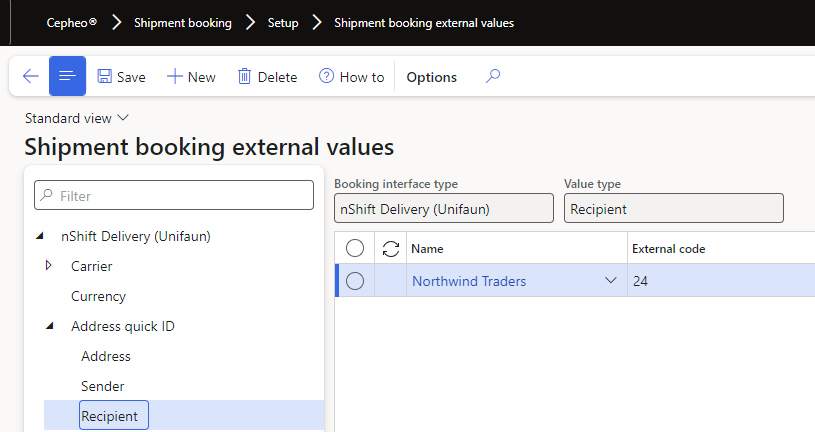Open the Options menu
This screenshot has height=432, width=815.
[x=431, y=77]
